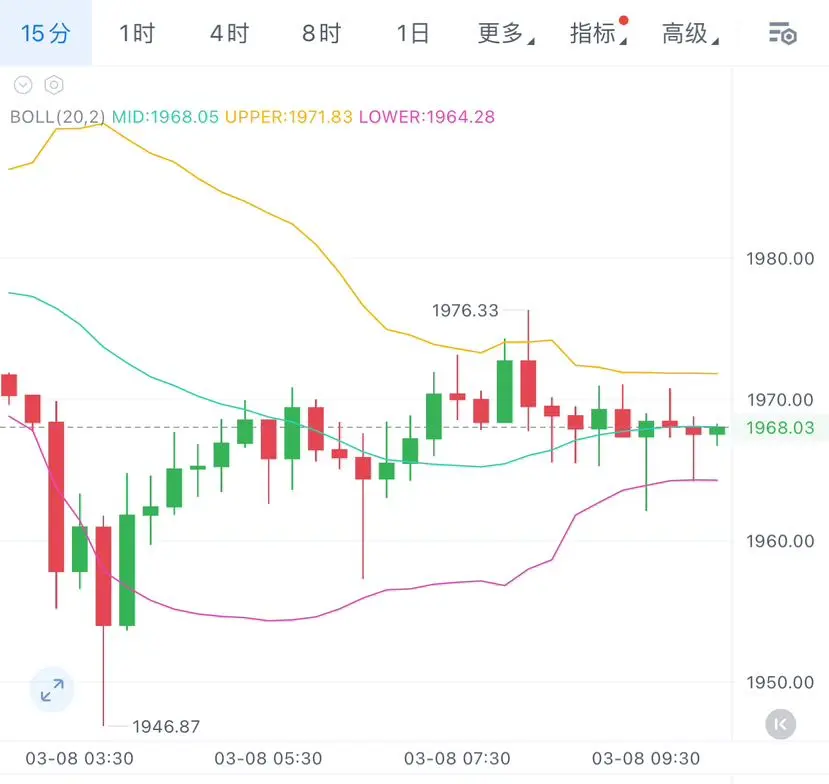Open the 高级 advanced dropdown
This screenshot has width=829, height=784.
(690, 33)
